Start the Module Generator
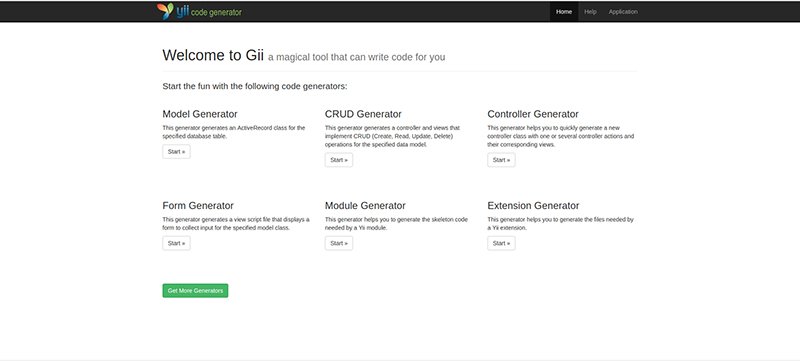This screenshot has width=800, height=361. 339,243
